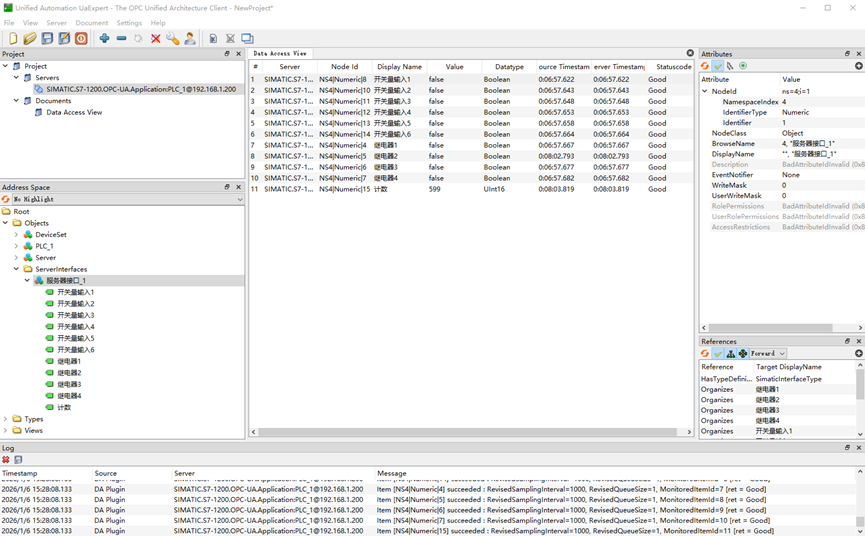865x536 pixels.
Task: Click the greyed Connect server plug icon
Action: tap(138, 38)
